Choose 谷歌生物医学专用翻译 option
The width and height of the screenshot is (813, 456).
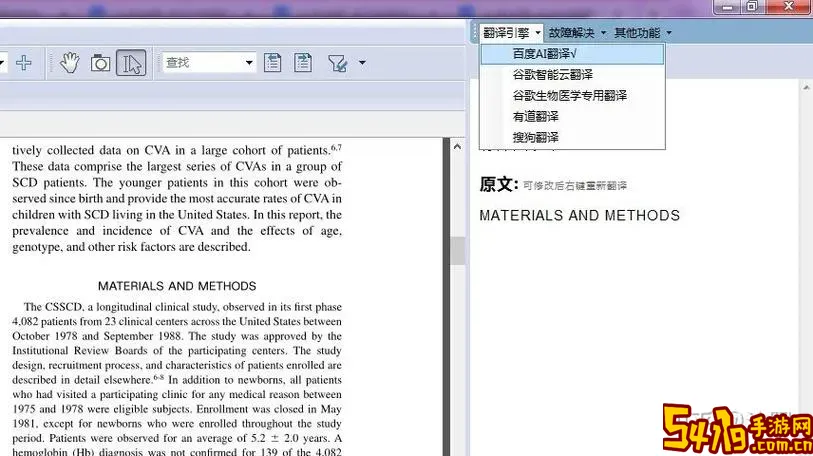(x=572, y=95)
